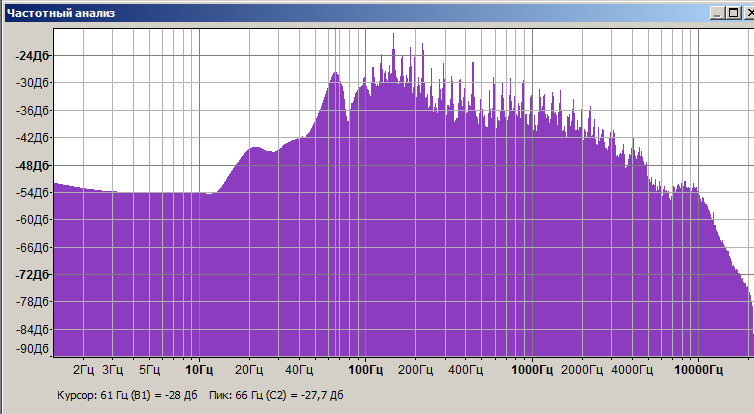This screenshot has height=414, width=754.
Task: Click the 200Гц frequency axis label
Action: coord(415,370)
